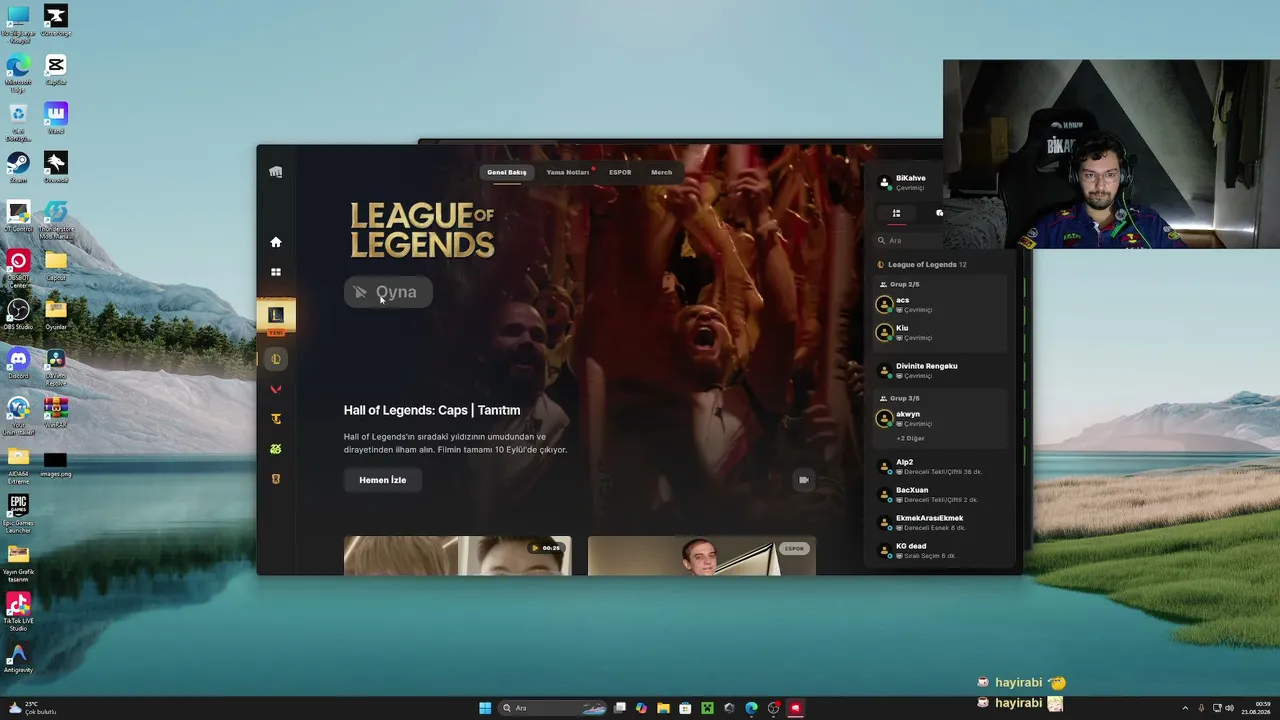Screen dimensions: 1280x720
Task: Select the League of Legends sidebar icon
Action: (276, 359)
